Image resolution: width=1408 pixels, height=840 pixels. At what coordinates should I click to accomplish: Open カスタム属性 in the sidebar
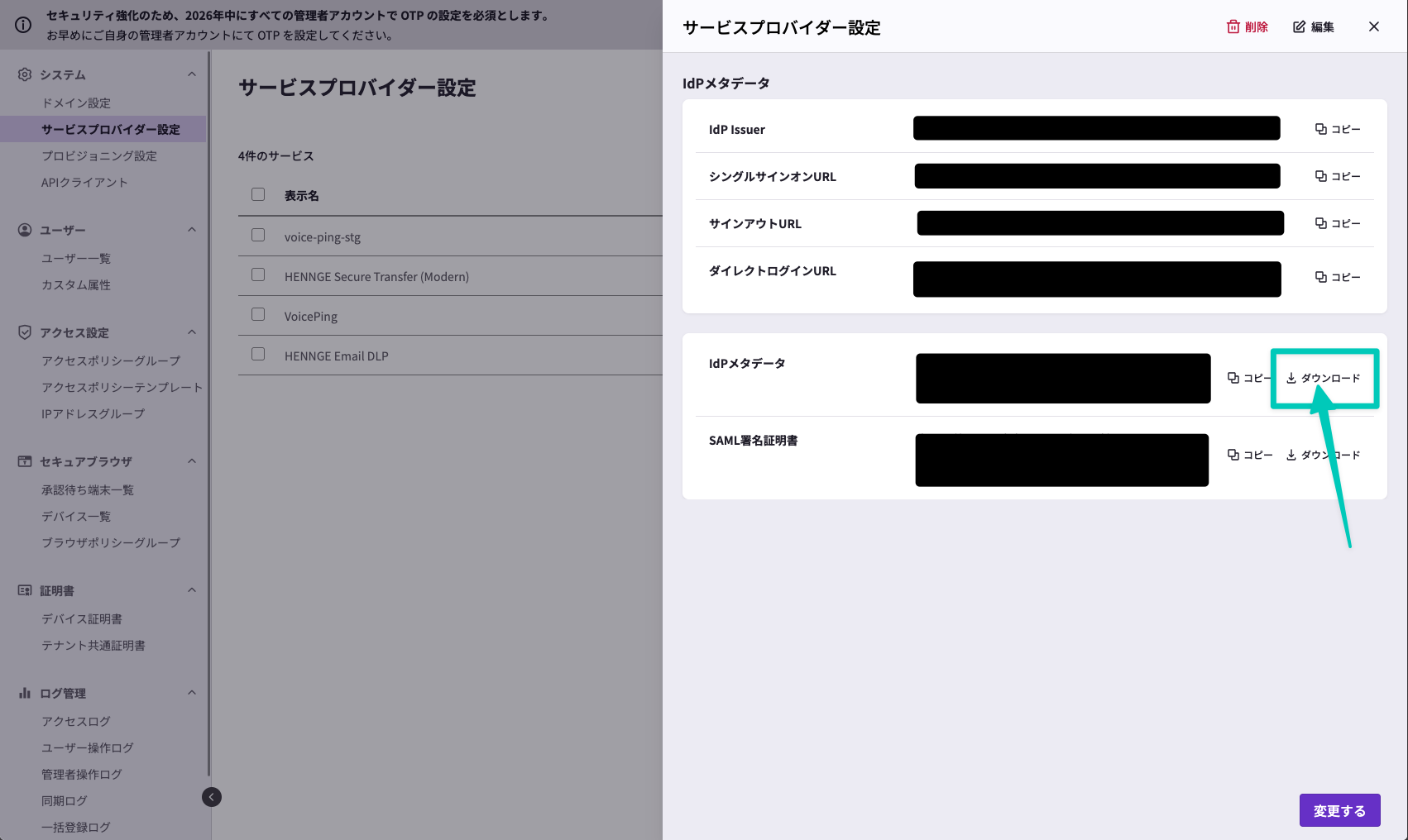(76, 285)
